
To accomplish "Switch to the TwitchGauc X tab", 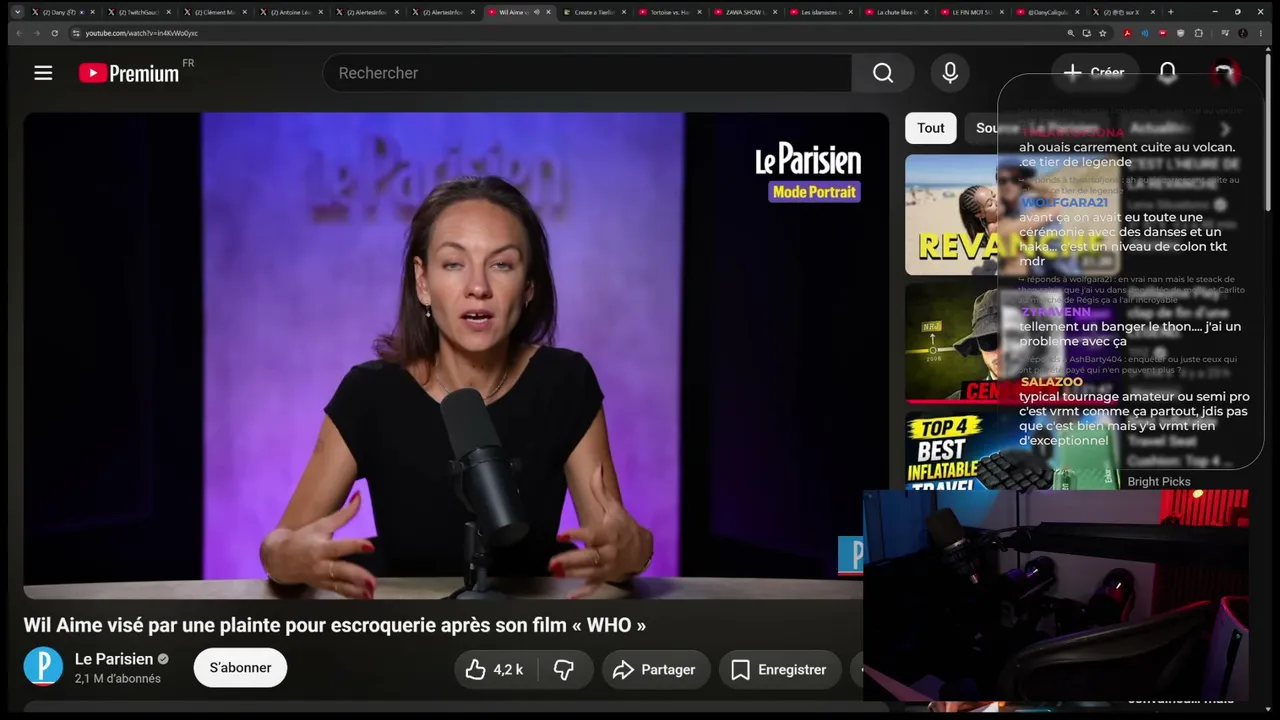I will (x=138, y=12).
